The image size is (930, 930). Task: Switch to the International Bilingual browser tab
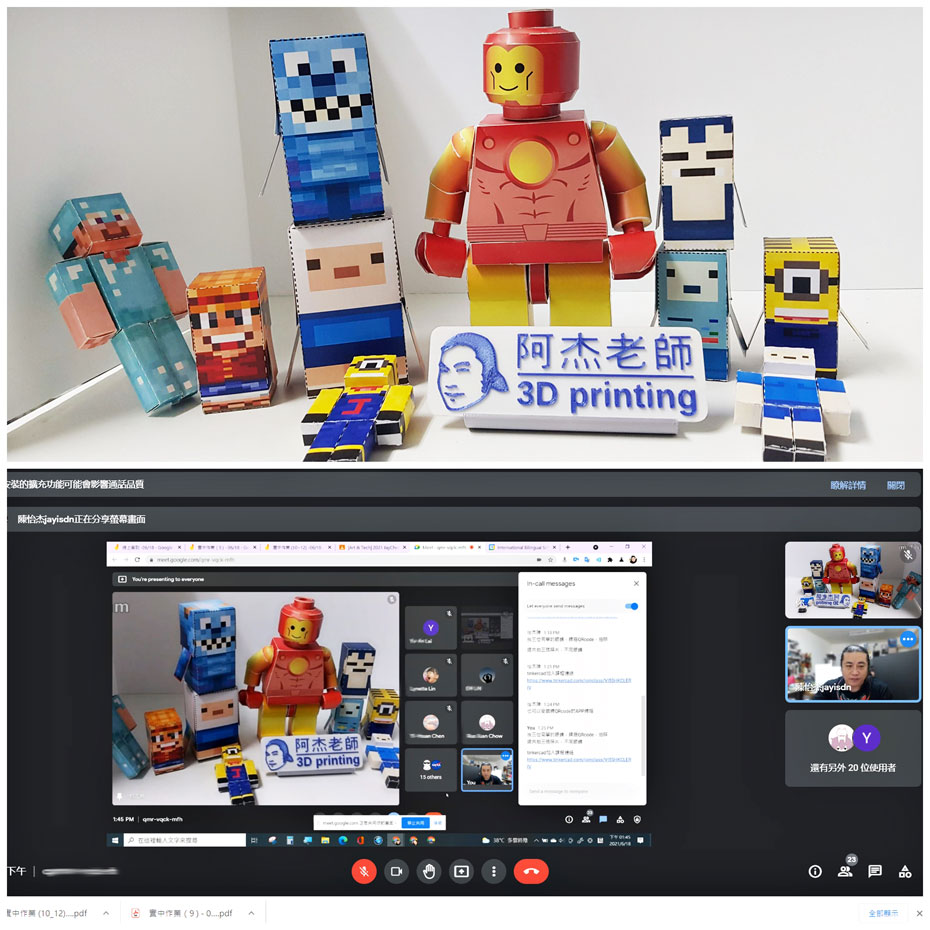pyautogui.click(x=521, y=547)
